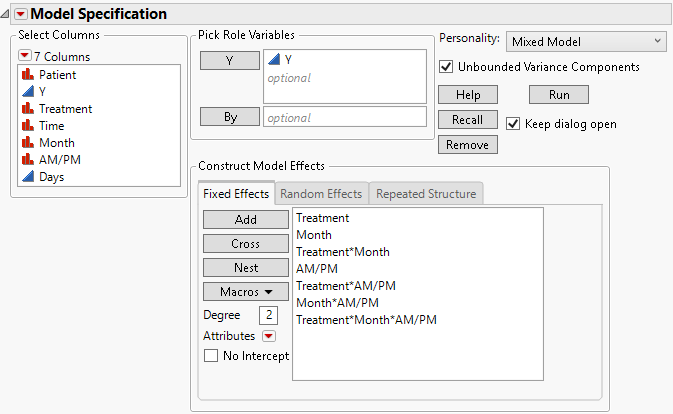Toggle Unbounded Variance Components checkbox
673x414 pixels.
pos(446,67)
